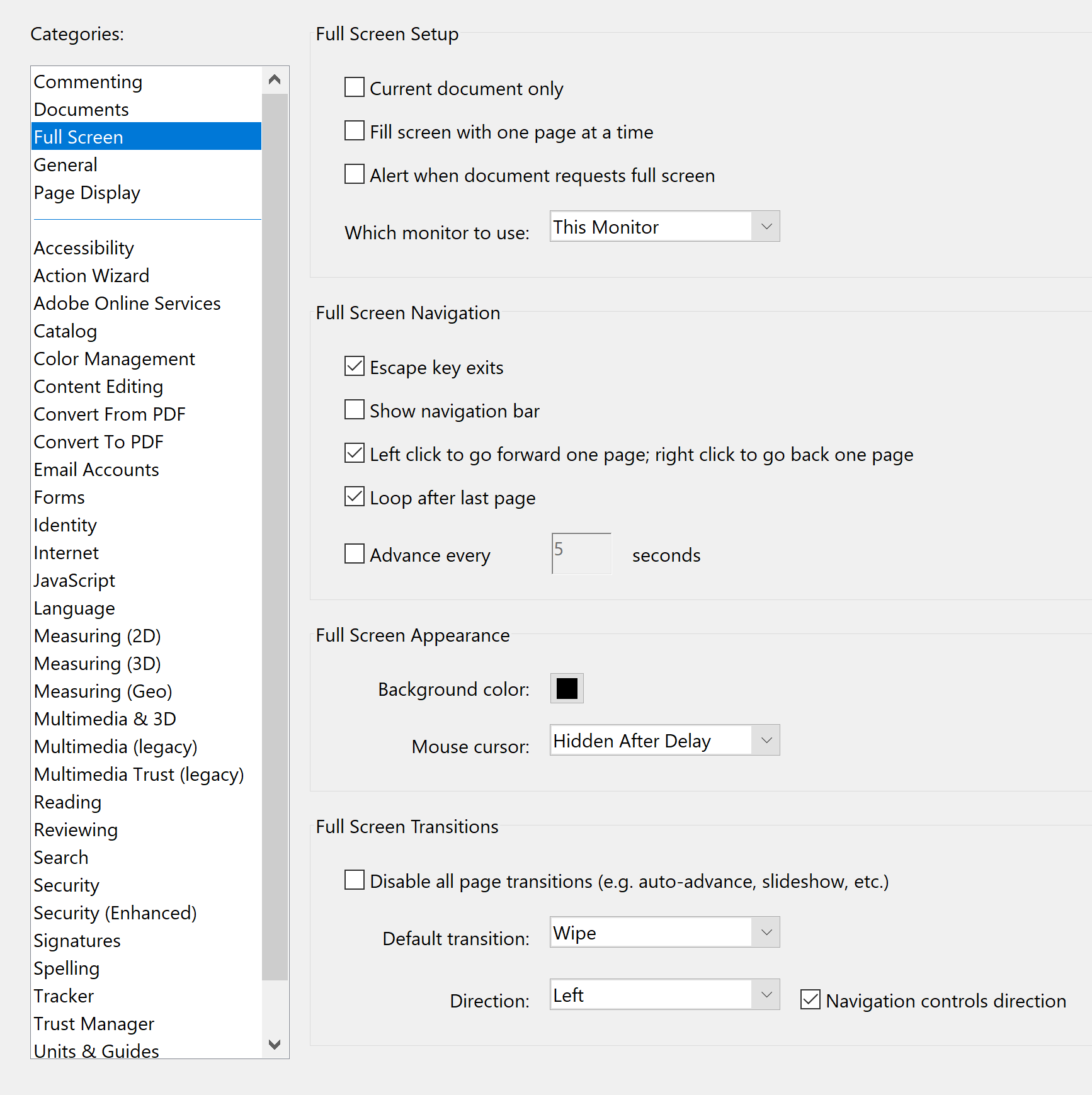Select Adobe Online Services category
The image size is (1092, 1095).
point(146,304)
